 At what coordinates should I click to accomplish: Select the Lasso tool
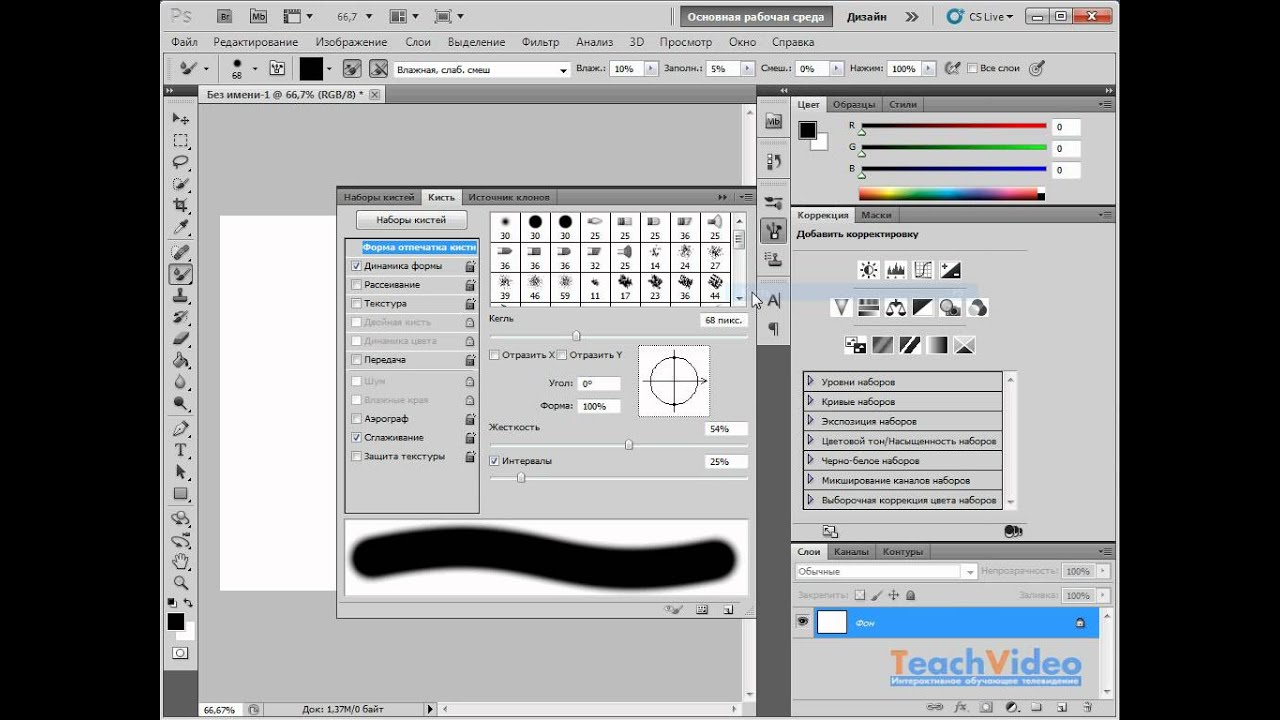(x=181, y=163)
